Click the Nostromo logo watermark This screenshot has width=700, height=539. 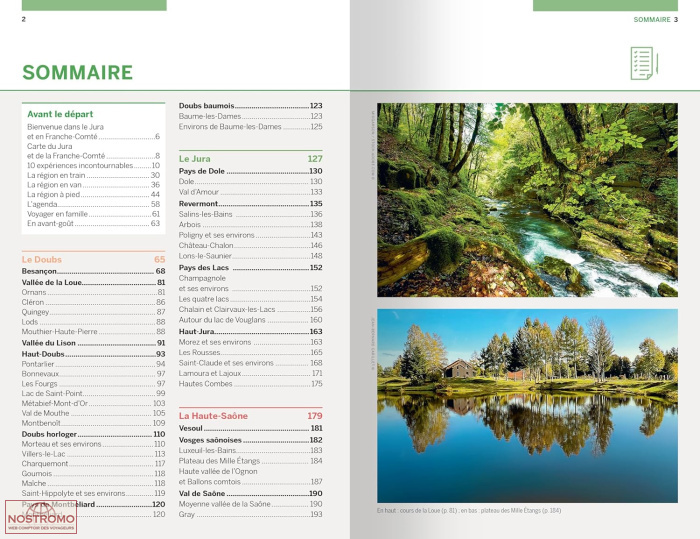tap(41, 519)
